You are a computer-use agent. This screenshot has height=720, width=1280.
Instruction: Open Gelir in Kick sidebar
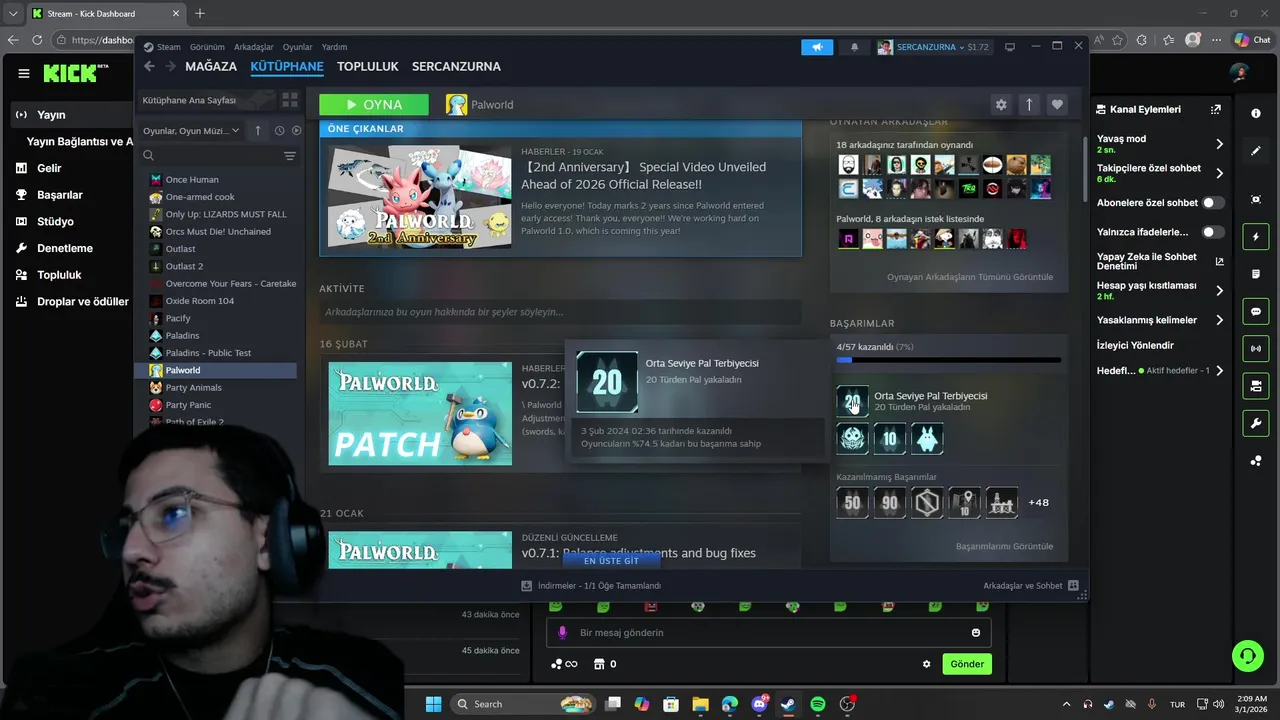click(49, 168)
